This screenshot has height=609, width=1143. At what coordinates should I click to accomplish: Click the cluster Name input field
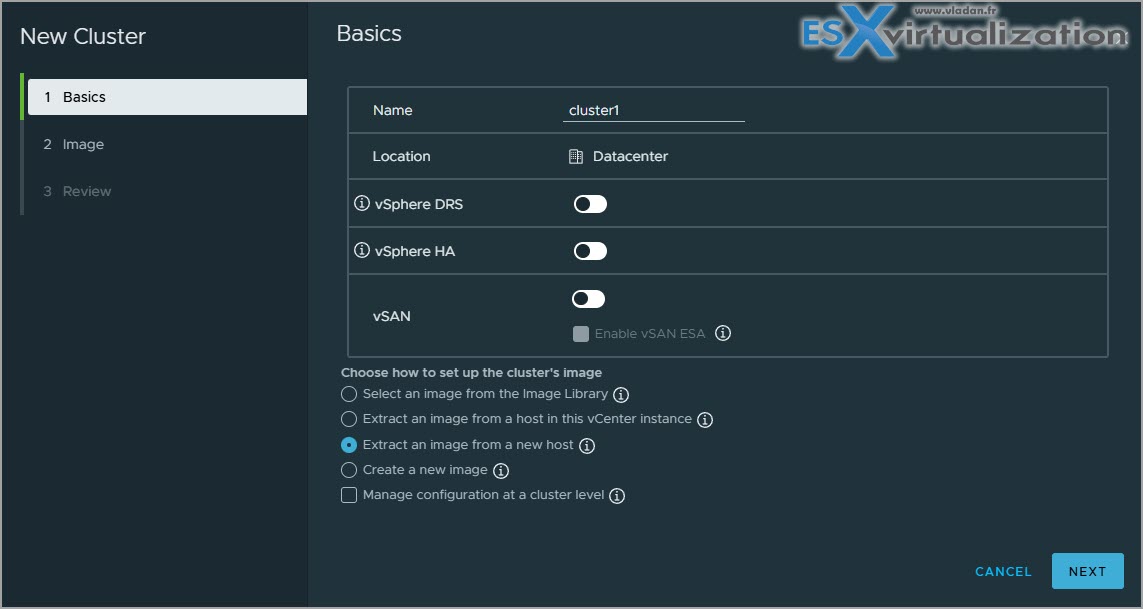tap(654, 110)
